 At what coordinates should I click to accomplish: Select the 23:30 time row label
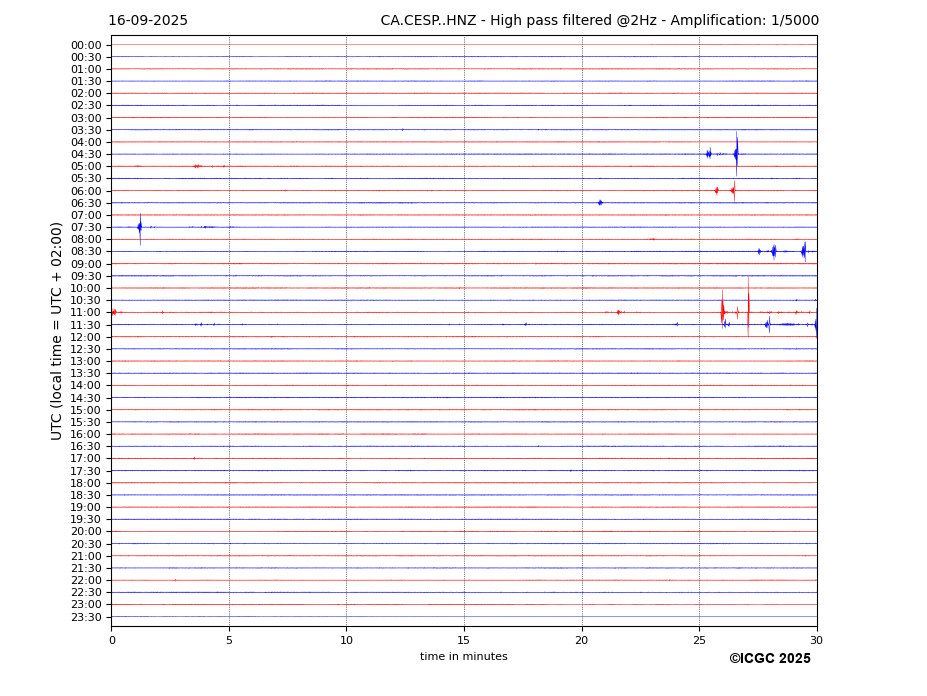[x=86, y=617]
